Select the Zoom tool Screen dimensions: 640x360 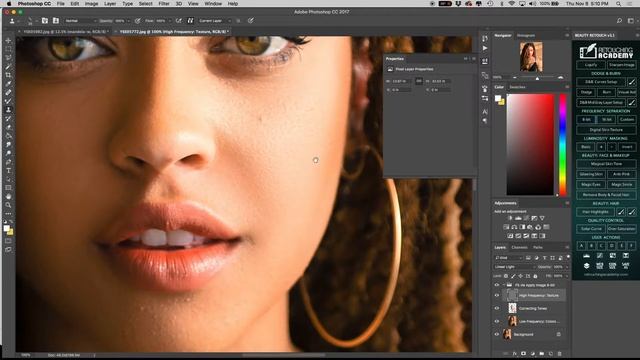tap(8, 205)
